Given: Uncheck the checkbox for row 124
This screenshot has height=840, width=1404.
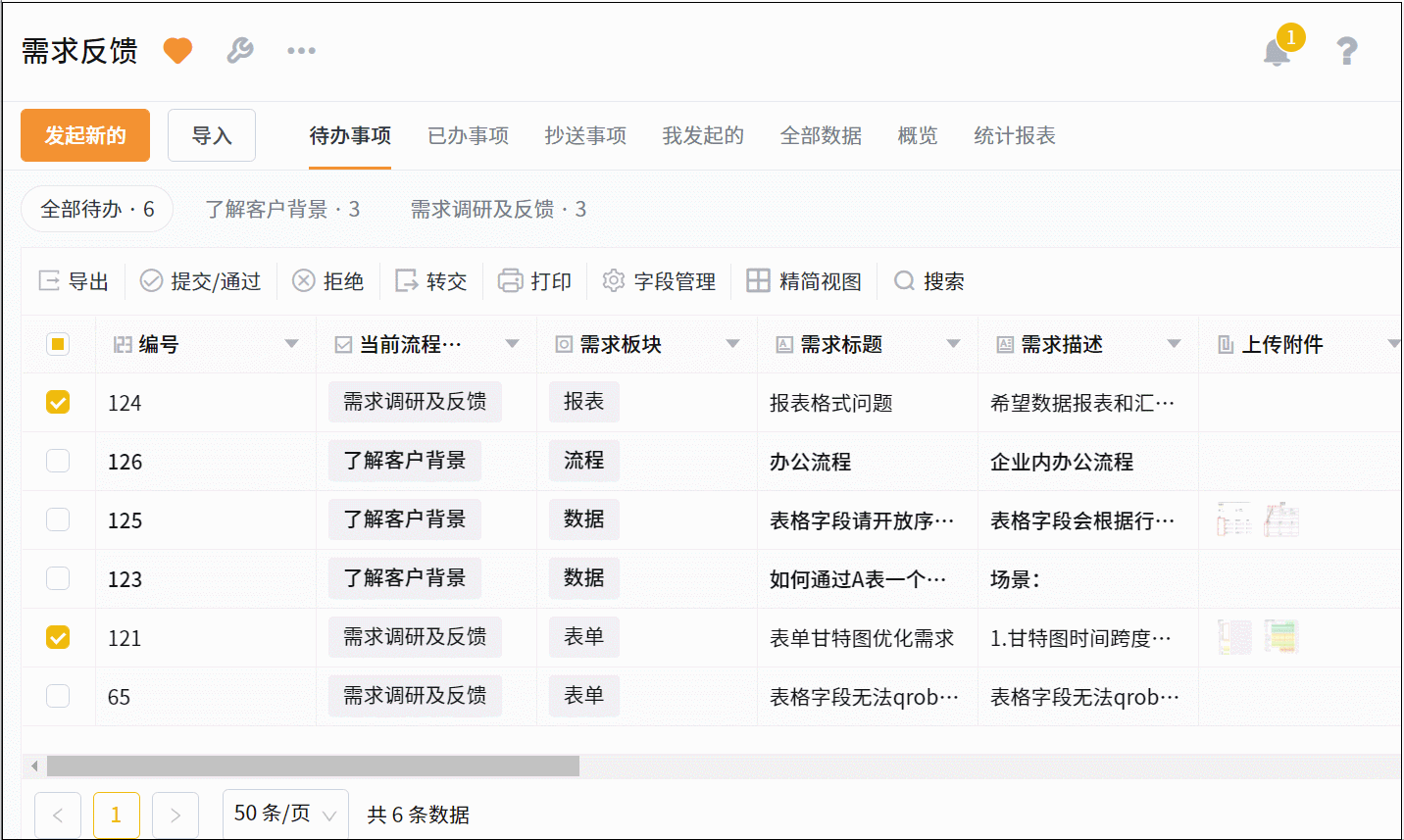Looking at the screenshot, I should pos(58,402).
